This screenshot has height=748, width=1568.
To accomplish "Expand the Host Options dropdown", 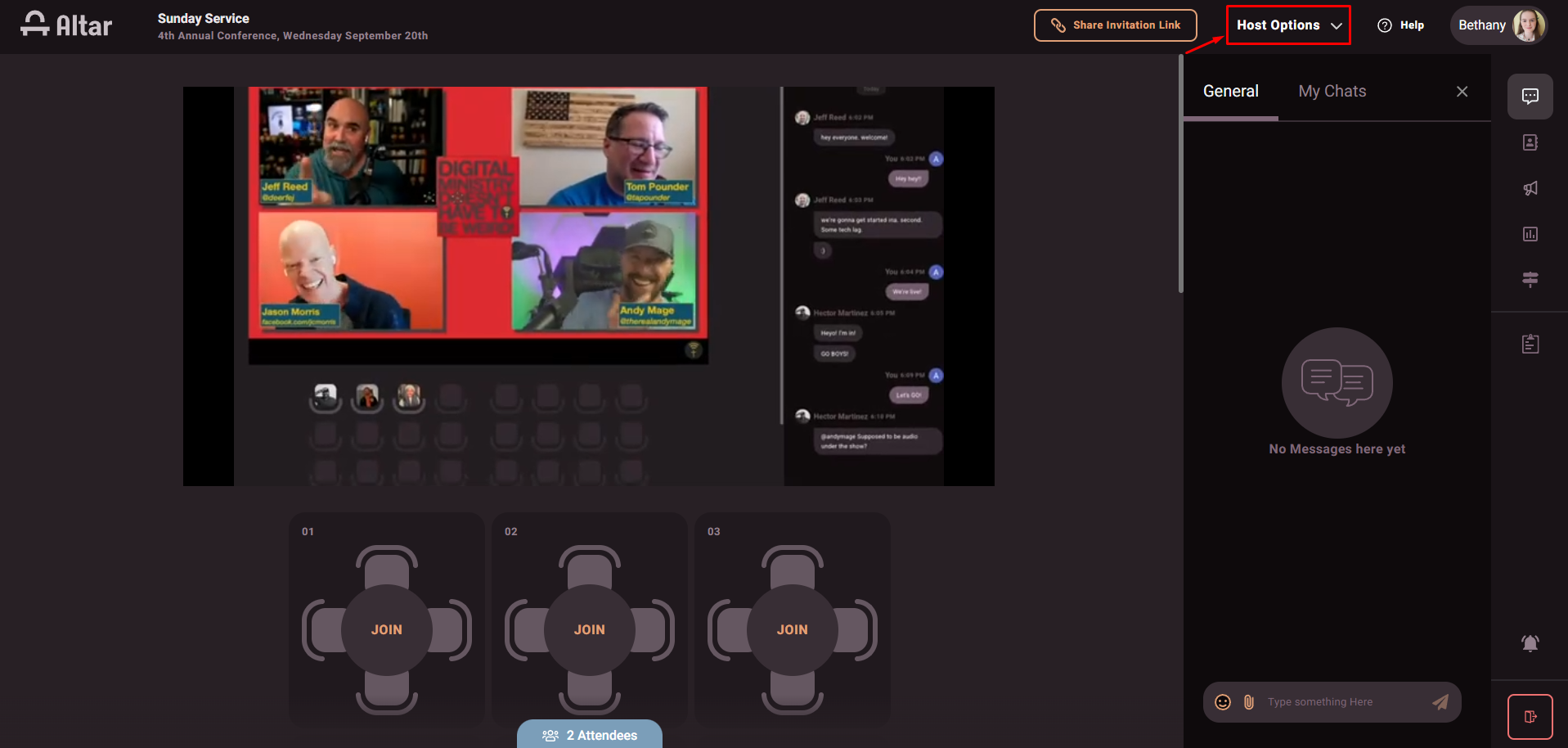I will 1288,25.
